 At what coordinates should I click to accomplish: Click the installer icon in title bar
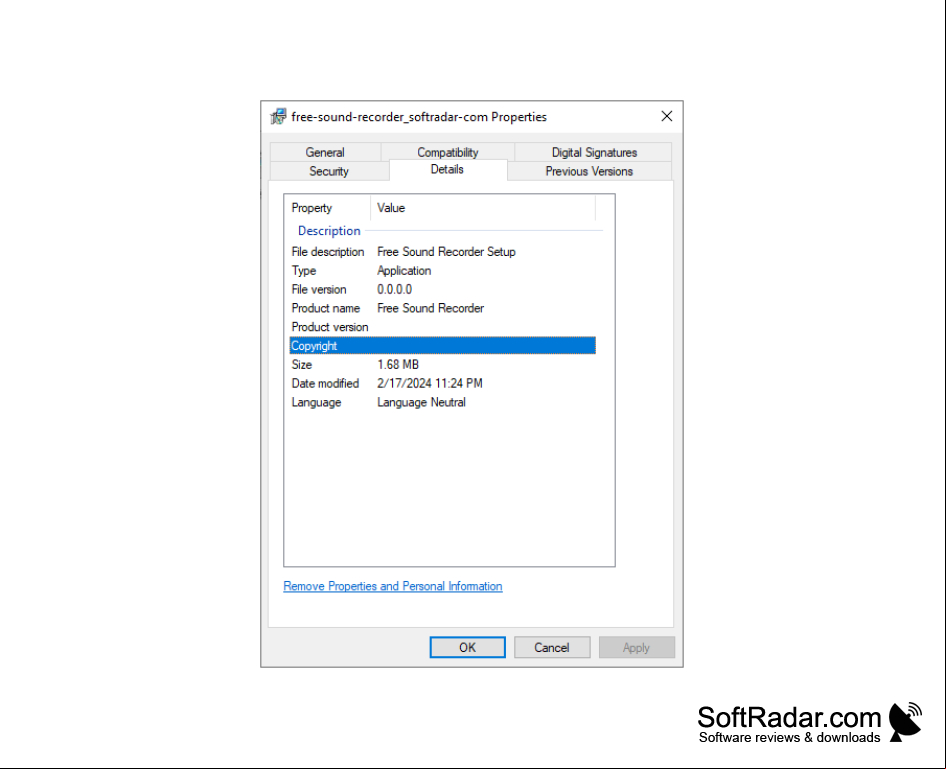[279, 116]
